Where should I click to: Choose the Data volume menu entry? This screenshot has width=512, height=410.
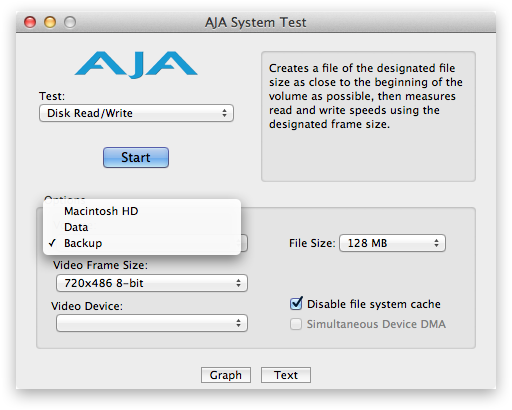[x=142, y=227]
